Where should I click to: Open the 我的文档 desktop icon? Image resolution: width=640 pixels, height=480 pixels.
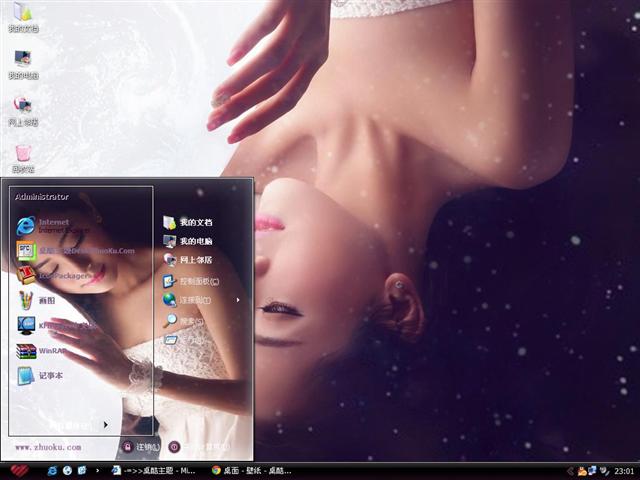[x=23, y=17]
